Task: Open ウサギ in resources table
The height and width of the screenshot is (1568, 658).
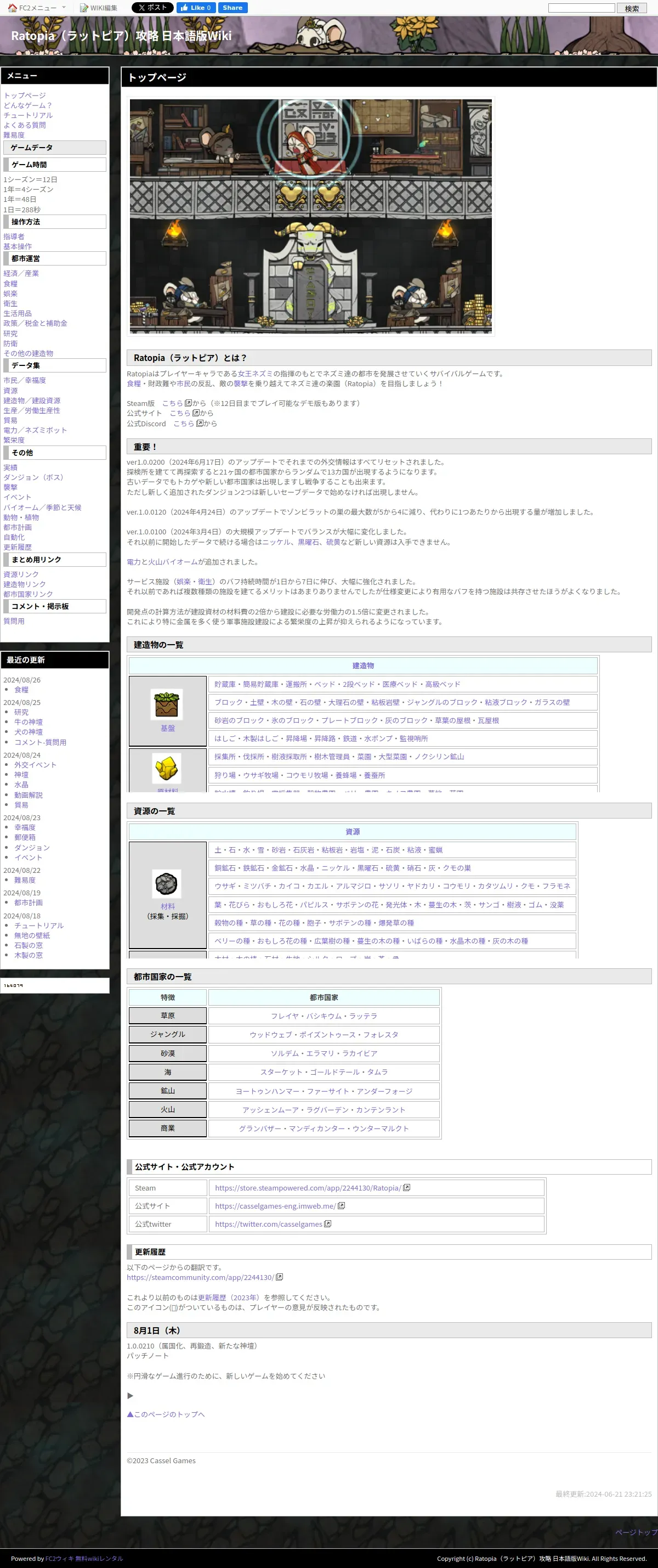Action: 225,886
